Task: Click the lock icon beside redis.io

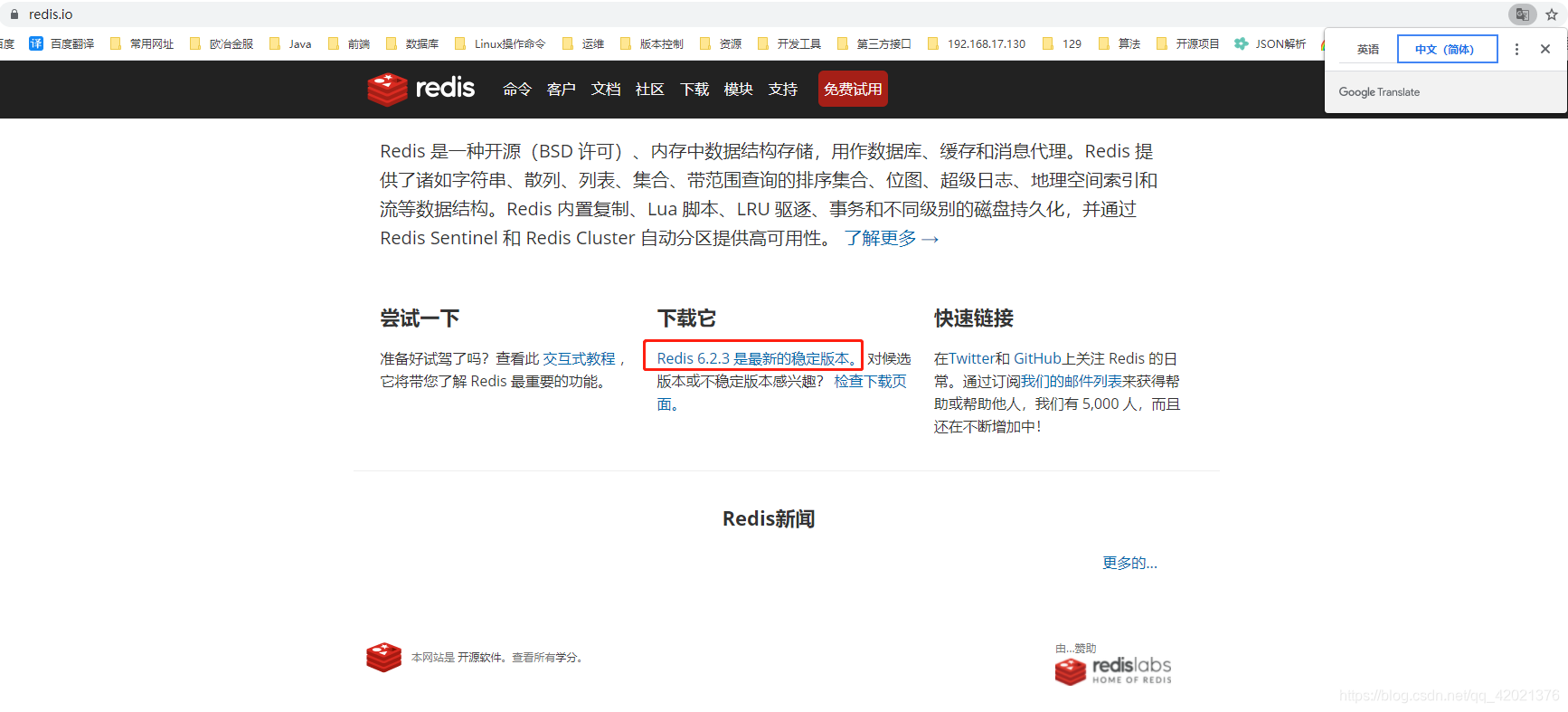Action: pos(14,14)
